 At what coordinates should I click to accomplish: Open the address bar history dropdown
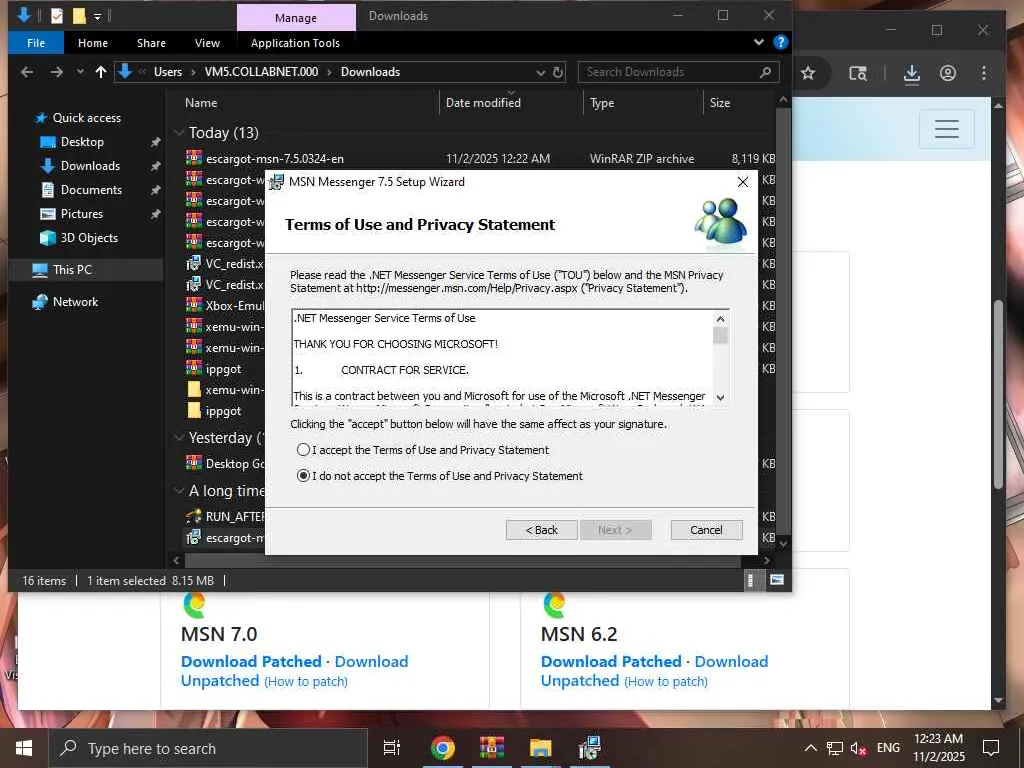coord(540,72)
